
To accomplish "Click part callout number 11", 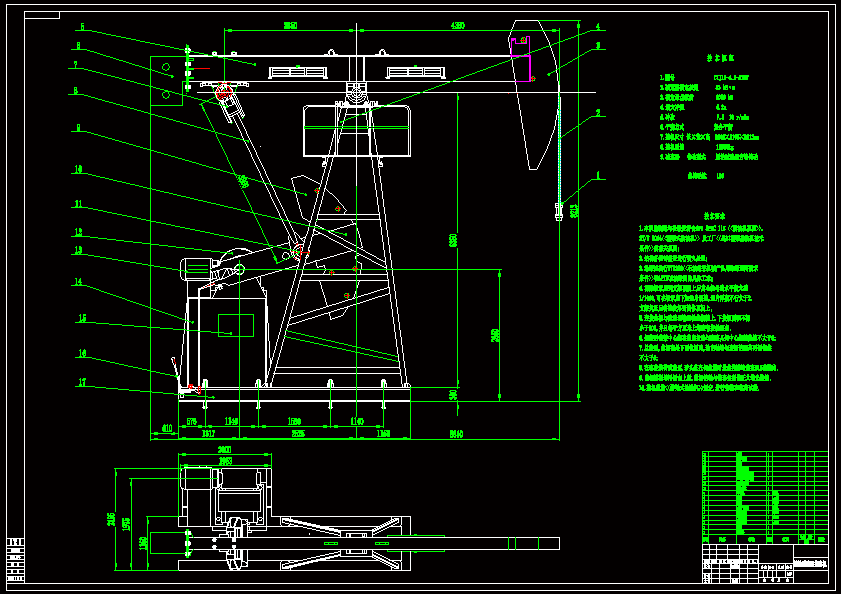I will point(78,204).
